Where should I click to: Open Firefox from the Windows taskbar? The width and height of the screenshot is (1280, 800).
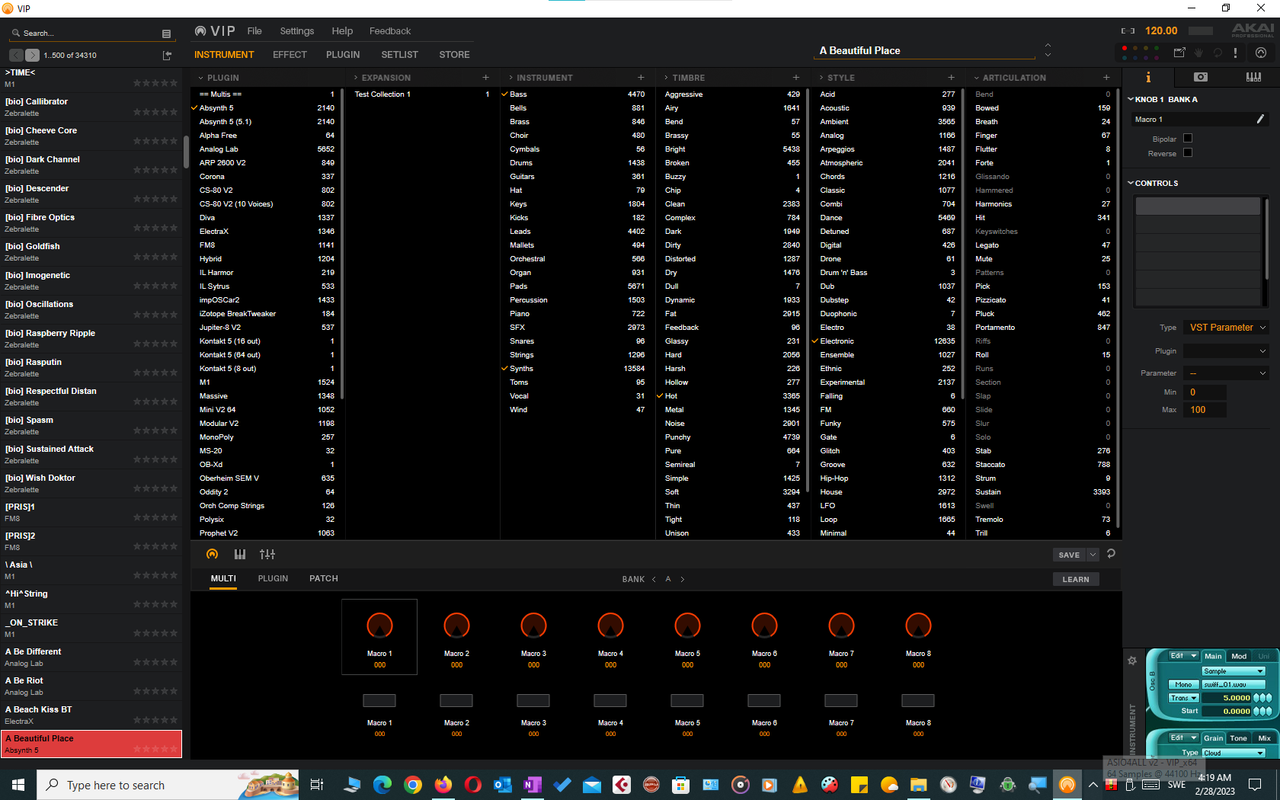pyautogui.click(x=443, y=785)
